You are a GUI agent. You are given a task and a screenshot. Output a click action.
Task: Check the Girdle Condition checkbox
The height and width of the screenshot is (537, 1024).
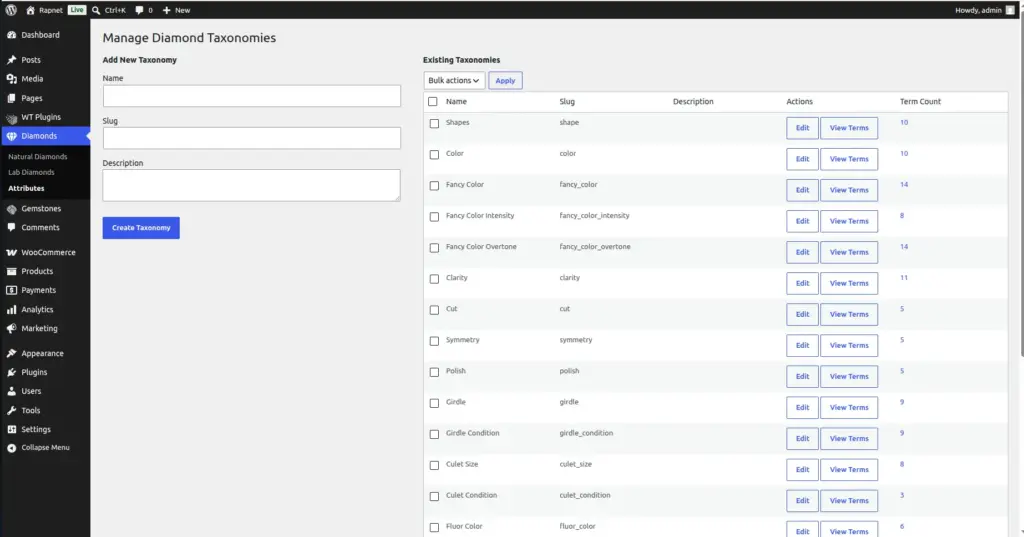434,434
